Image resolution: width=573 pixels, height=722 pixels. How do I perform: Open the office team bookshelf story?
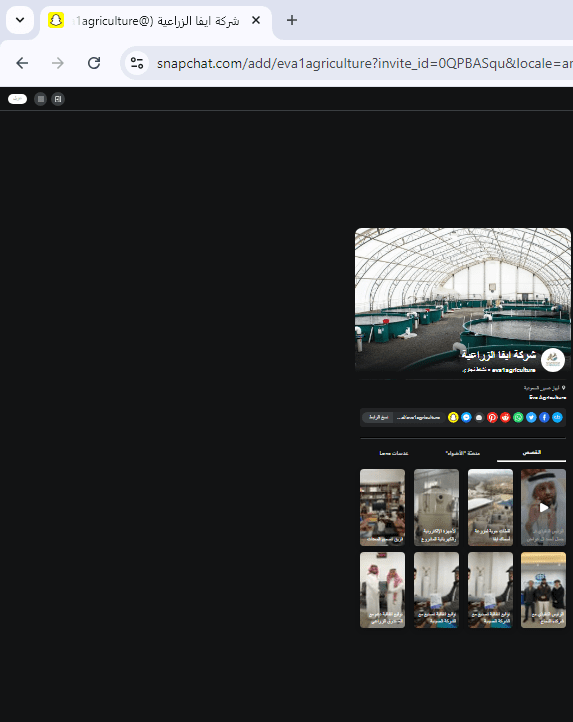tap(382, 507)
